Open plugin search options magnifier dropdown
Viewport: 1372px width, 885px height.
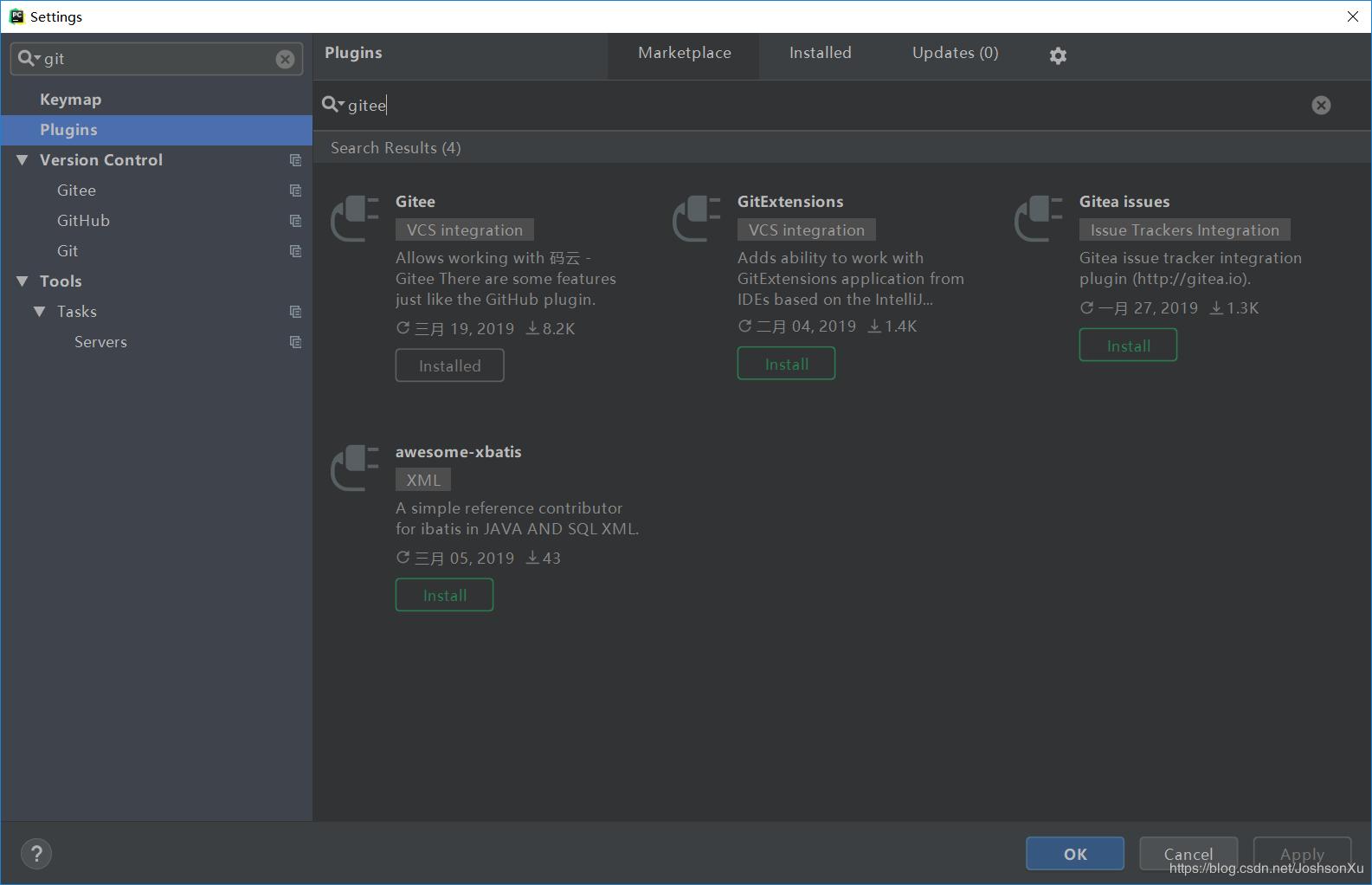tap(333, 105)
